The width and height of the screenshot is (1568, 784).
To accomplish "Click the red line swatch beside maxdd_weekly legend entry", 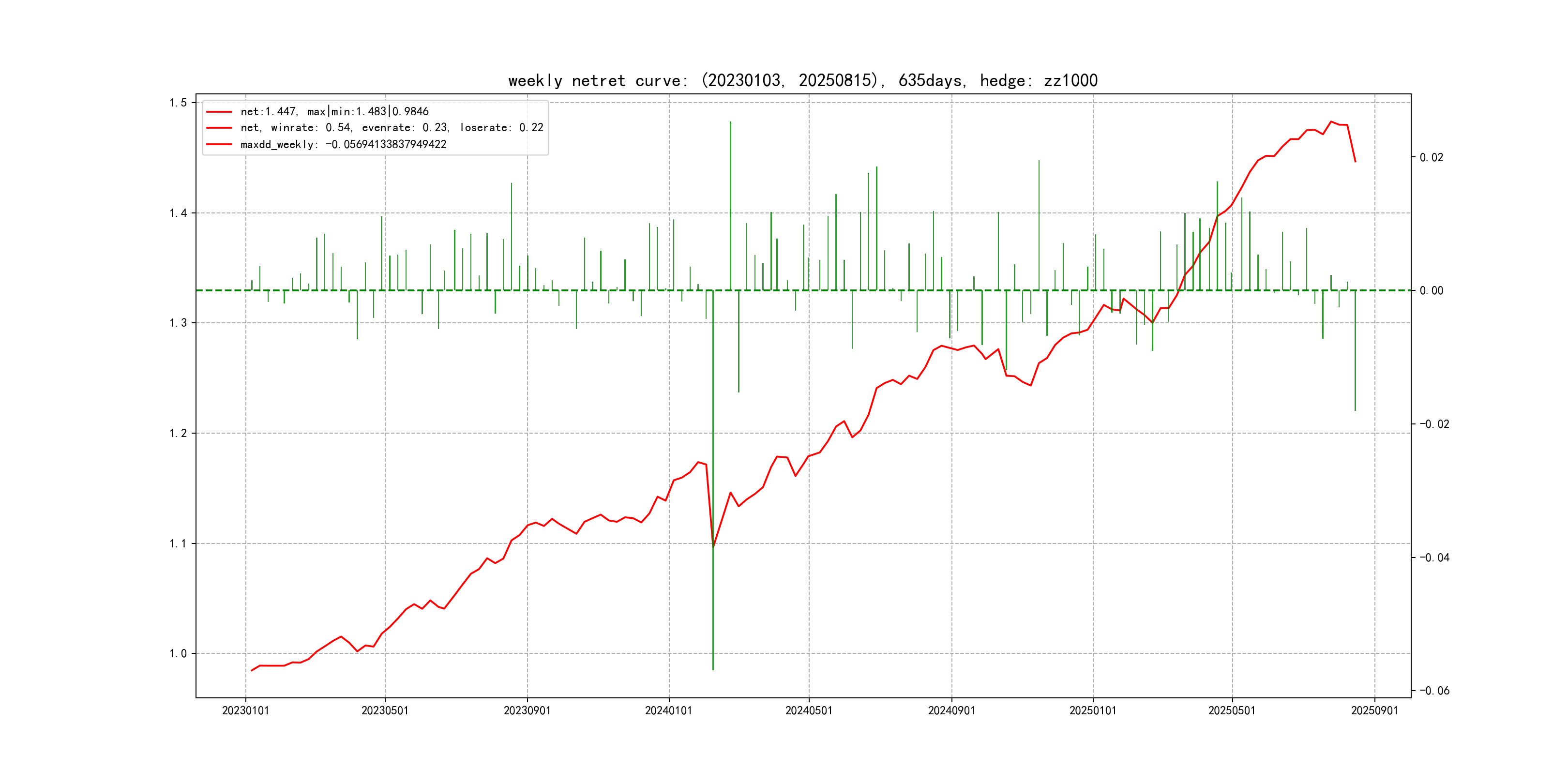I will coord(219,144).
